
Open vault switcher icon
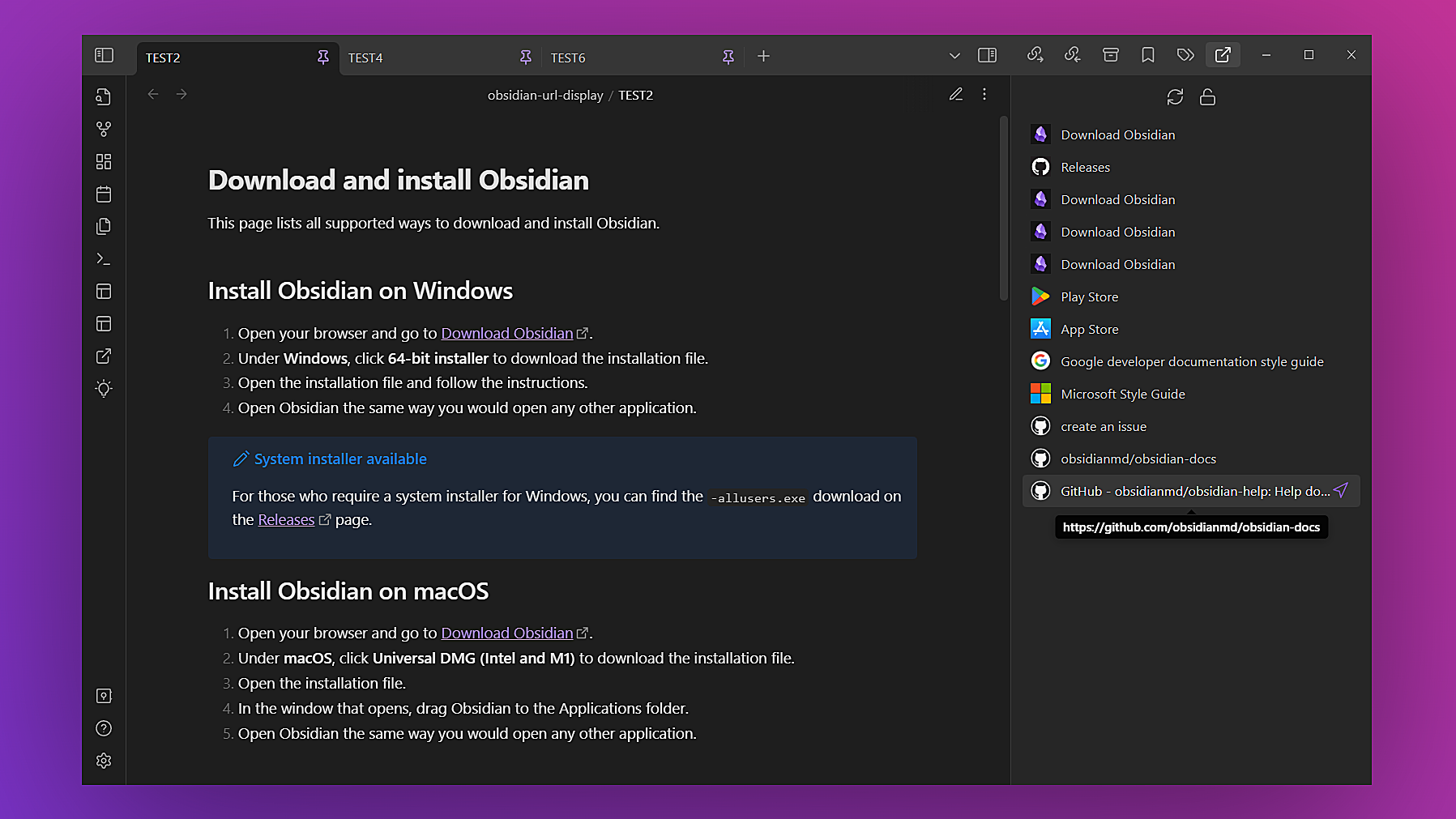pos(104,696)
